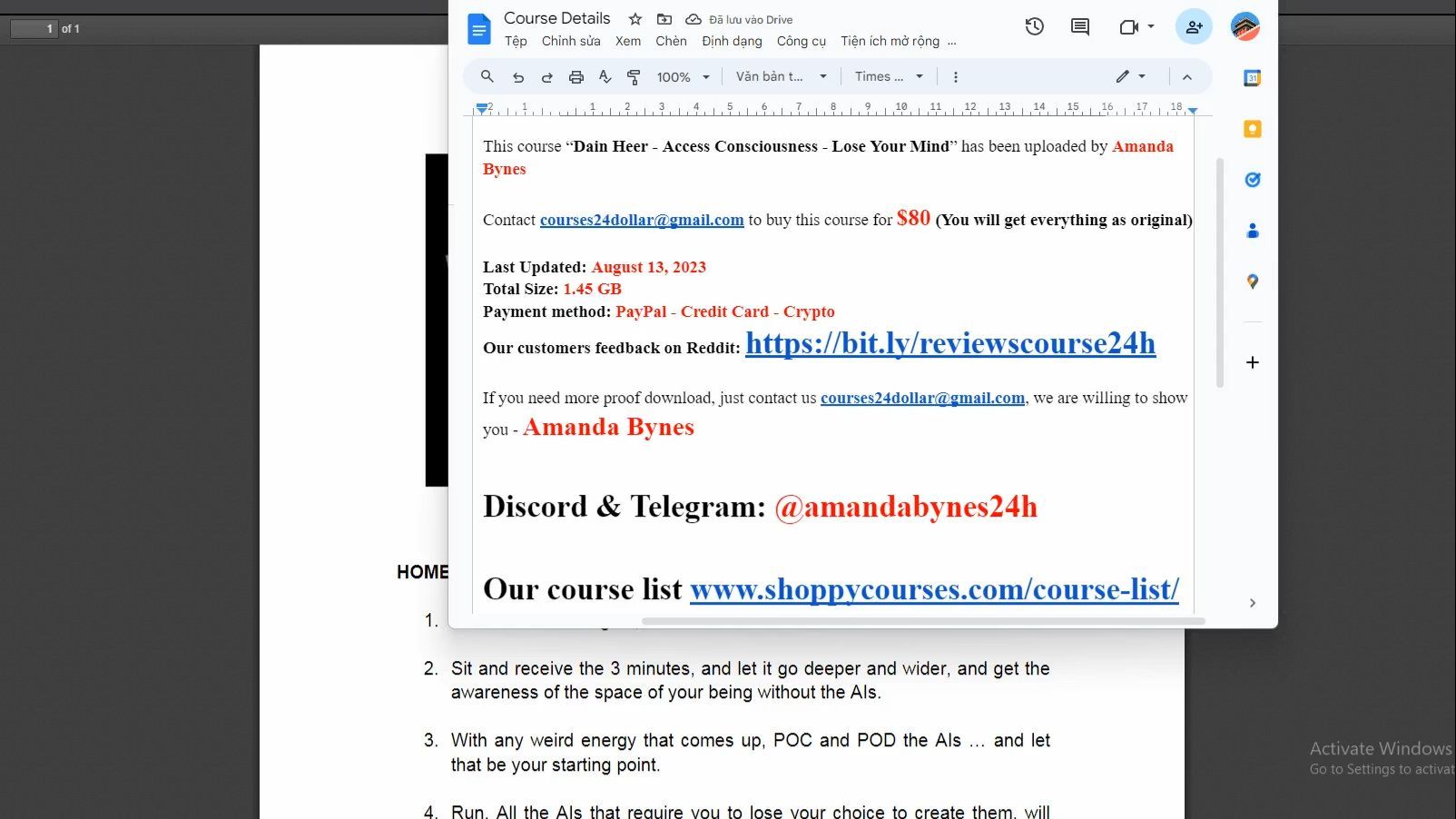Open the Công cụ menu
Image resolution: width=1456 pixels, height=819 pixels.
pyautogui.click(x=801, y=41)
